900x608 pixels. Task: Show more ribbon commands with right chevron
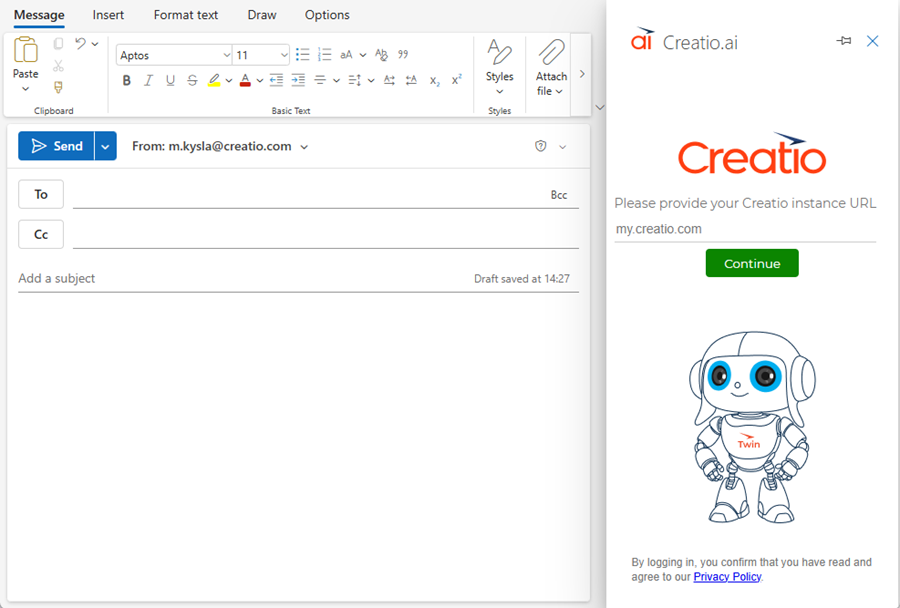pos(582,73)
